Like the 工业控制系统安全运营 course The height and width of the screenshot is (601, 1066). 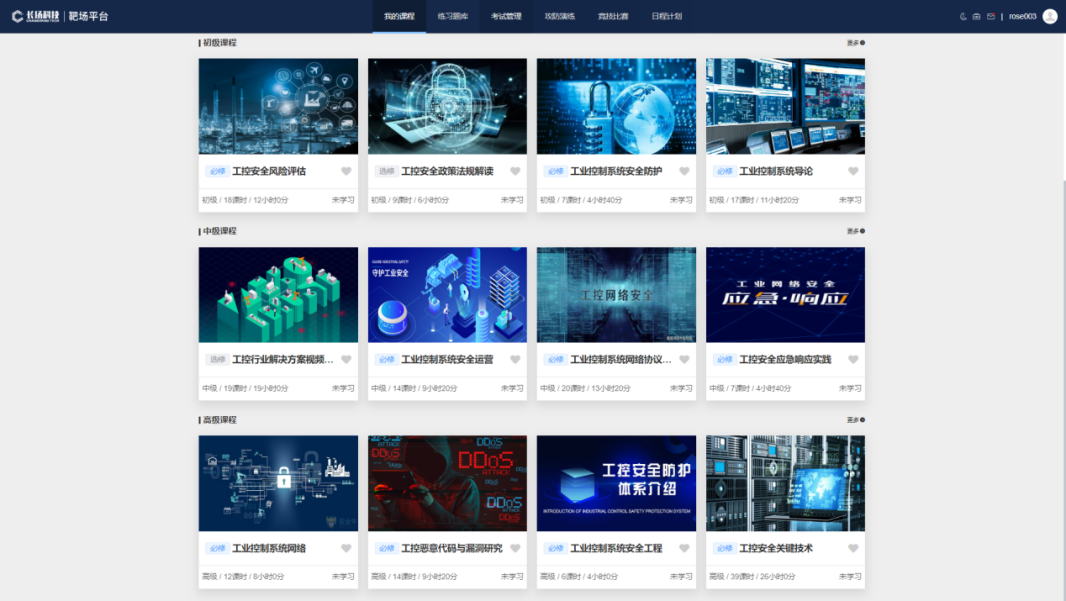tap(515, 360)
